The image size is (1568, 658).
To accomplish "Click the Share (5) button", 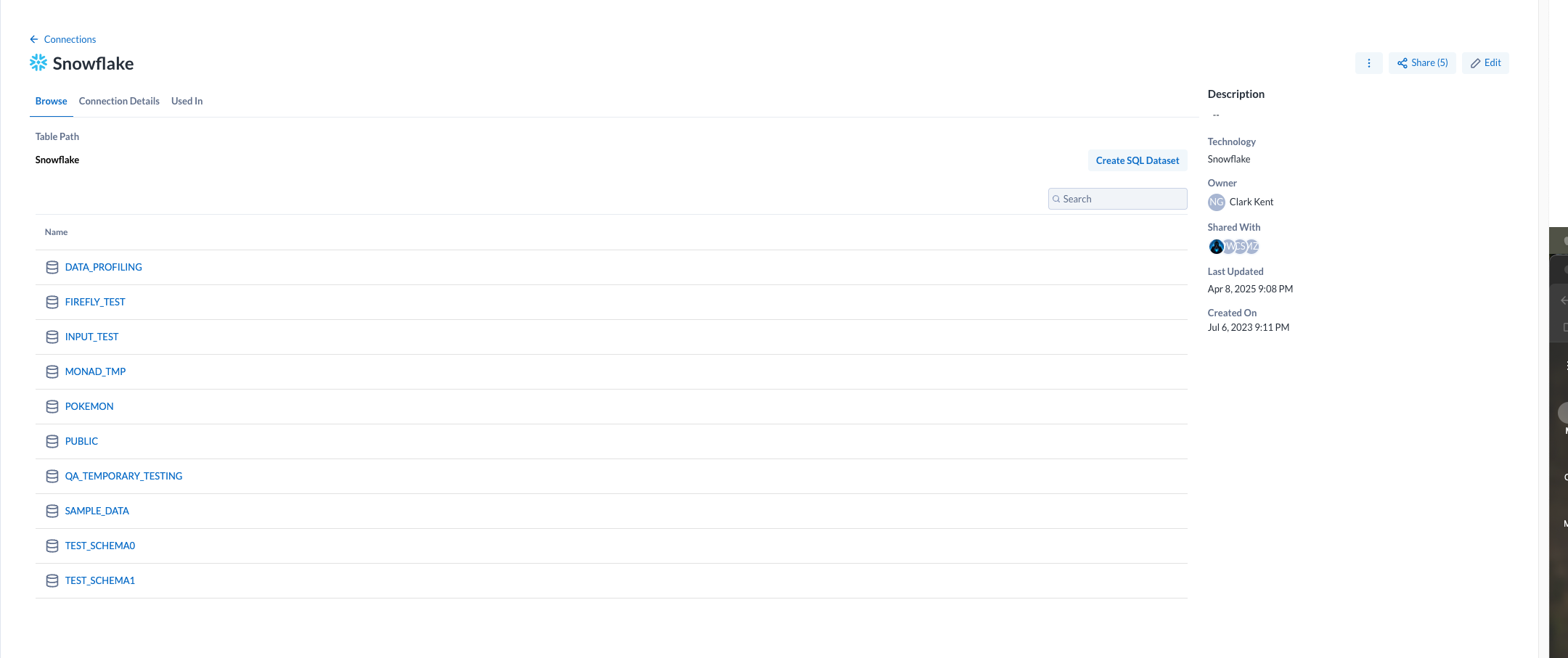I will click(x=1422, y=63).
